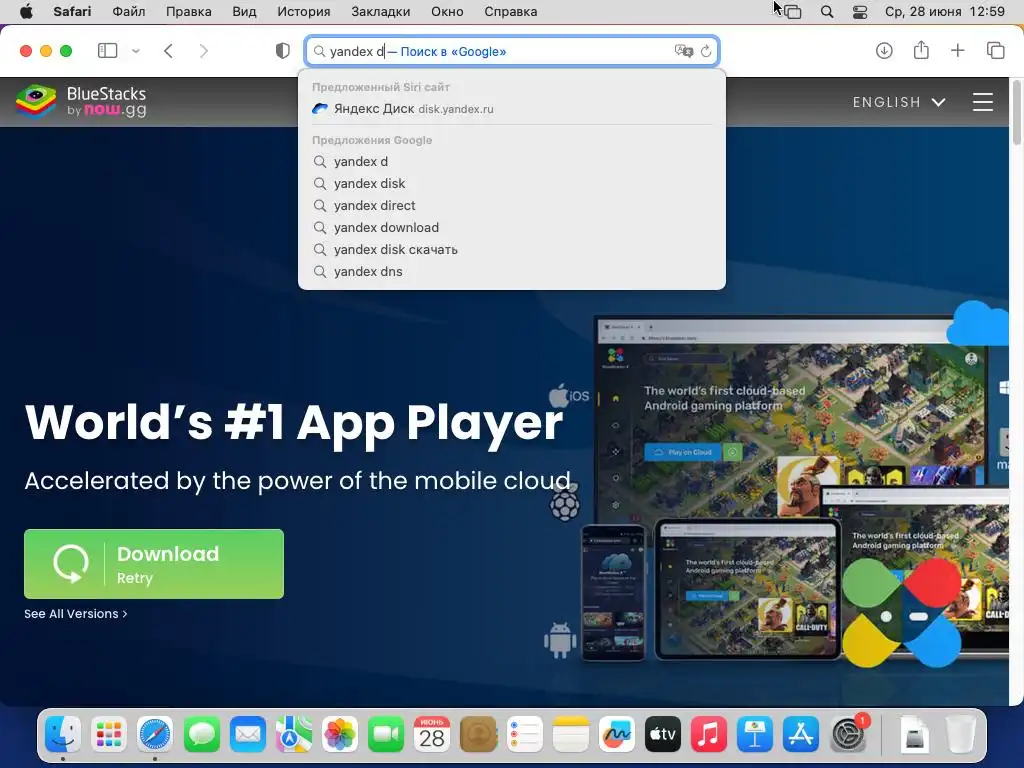Click the address bar with 'yandex d'

click(x=511, y=51)
